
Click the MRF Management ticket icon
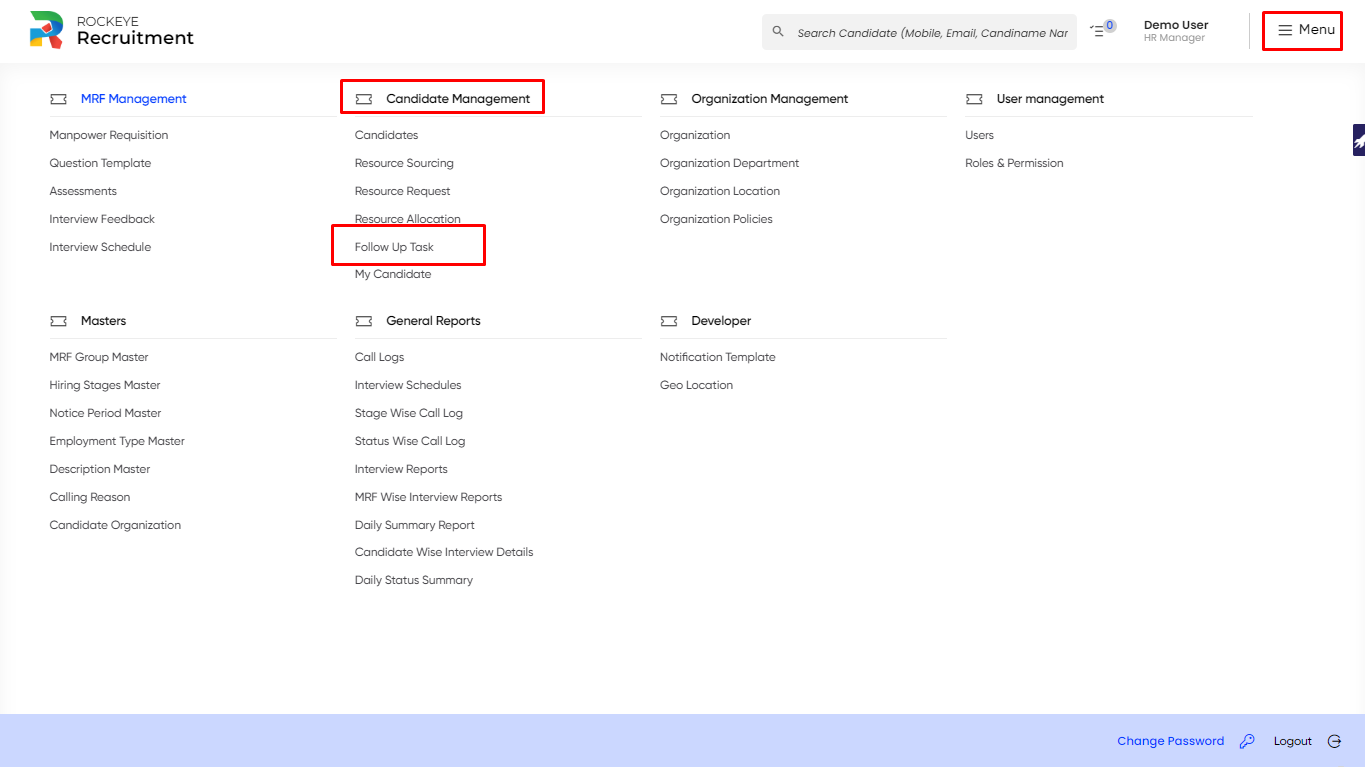pos(58,99)
